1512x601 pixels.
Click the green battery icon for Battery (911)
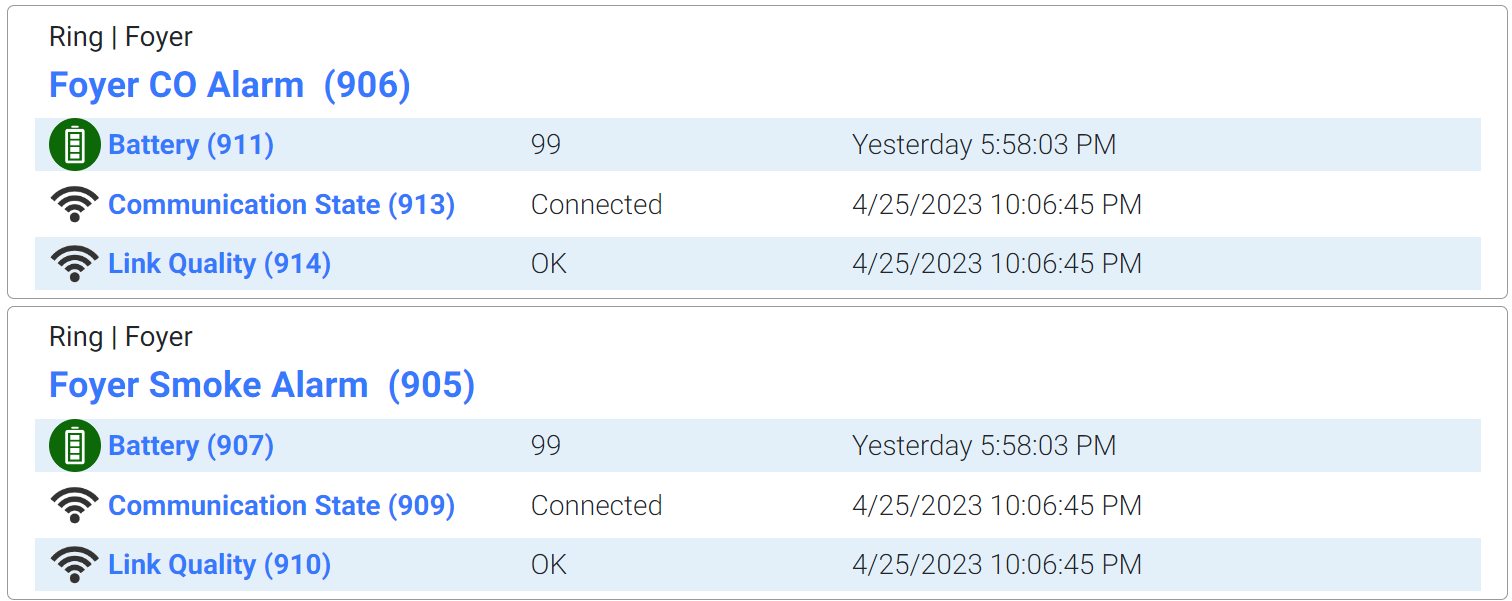click(x=75, y=144)
